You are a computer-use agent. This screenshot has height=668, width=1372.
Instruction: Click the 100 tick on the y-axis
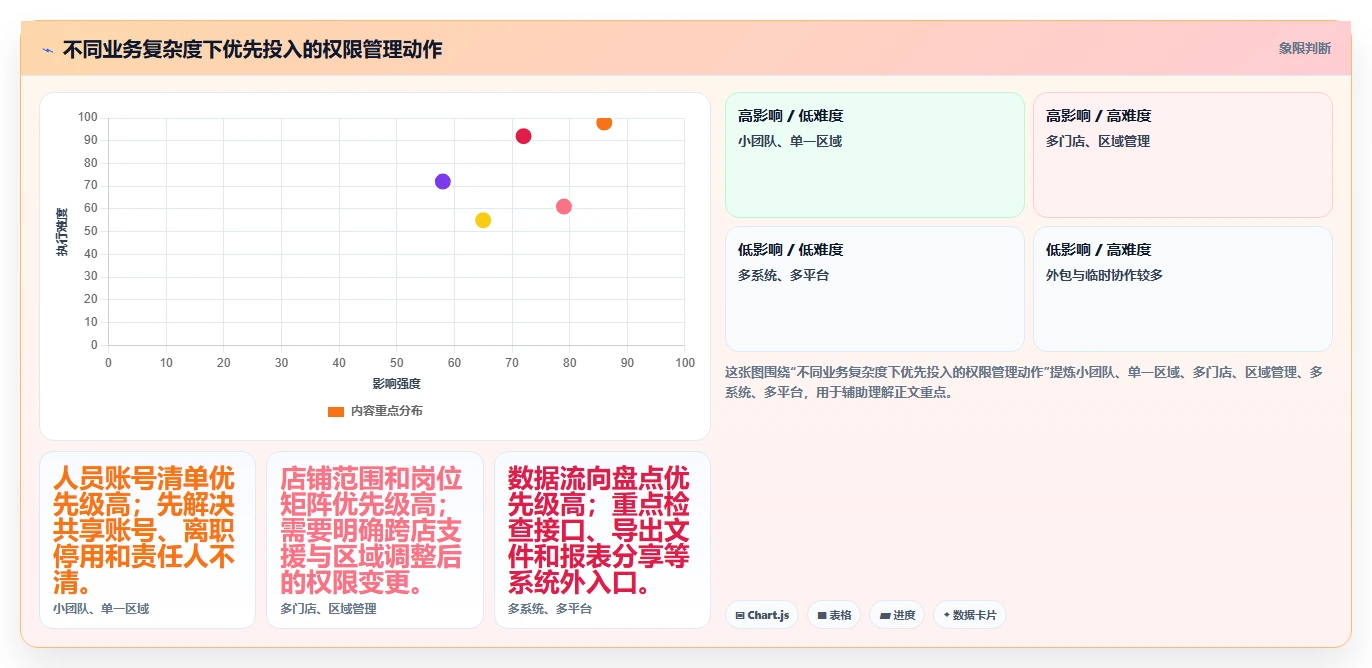[x=88, y=118]
